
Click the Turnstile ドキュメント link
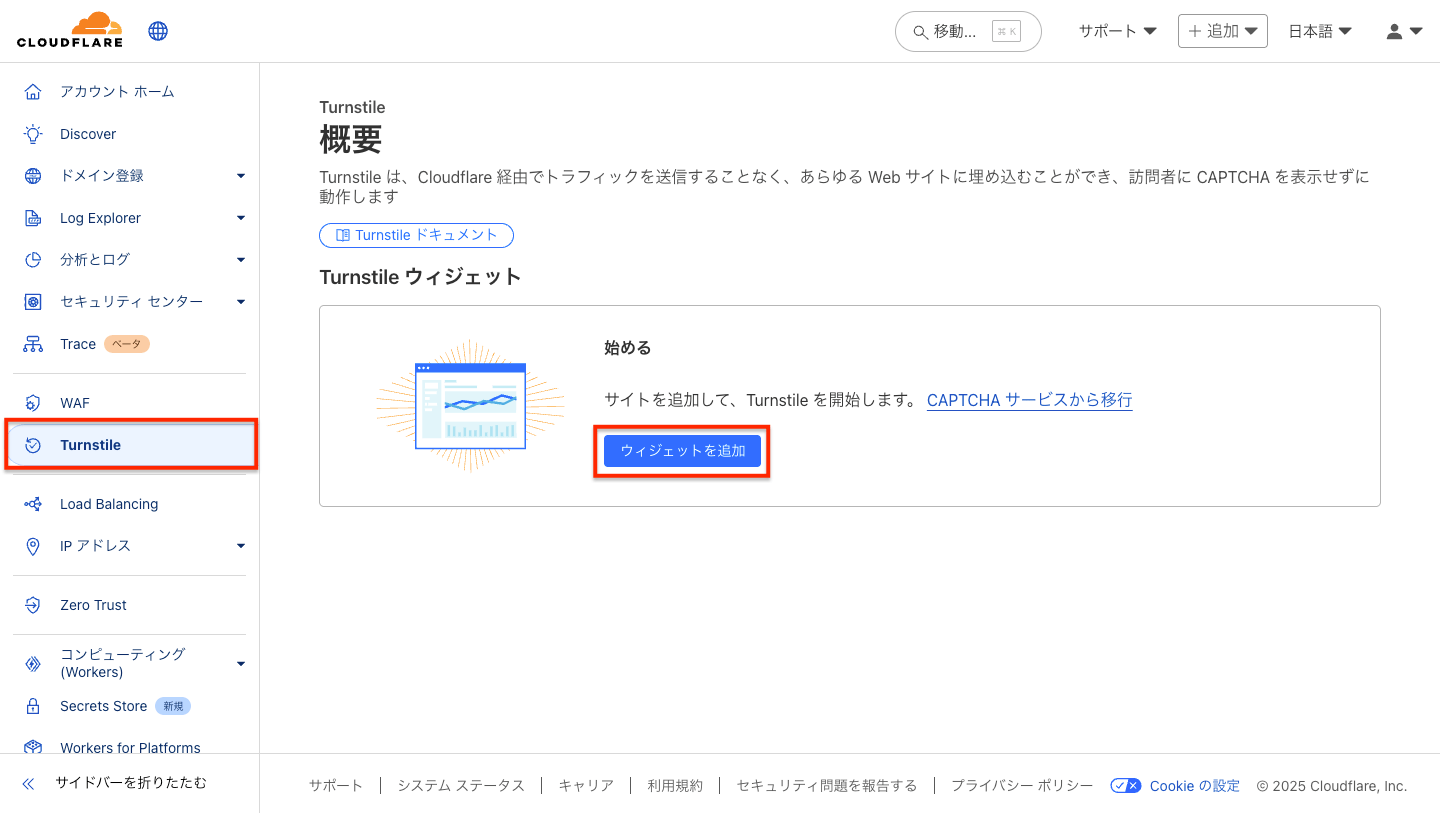pyautogui.click(x=416, y=234)
